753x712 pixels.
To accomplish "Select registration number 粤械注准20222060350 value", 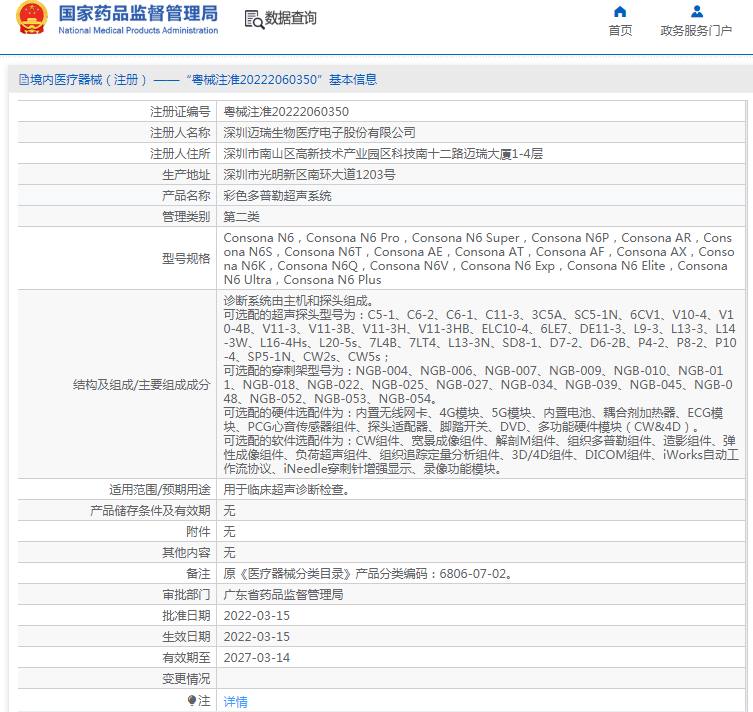I will click(286, 112).
